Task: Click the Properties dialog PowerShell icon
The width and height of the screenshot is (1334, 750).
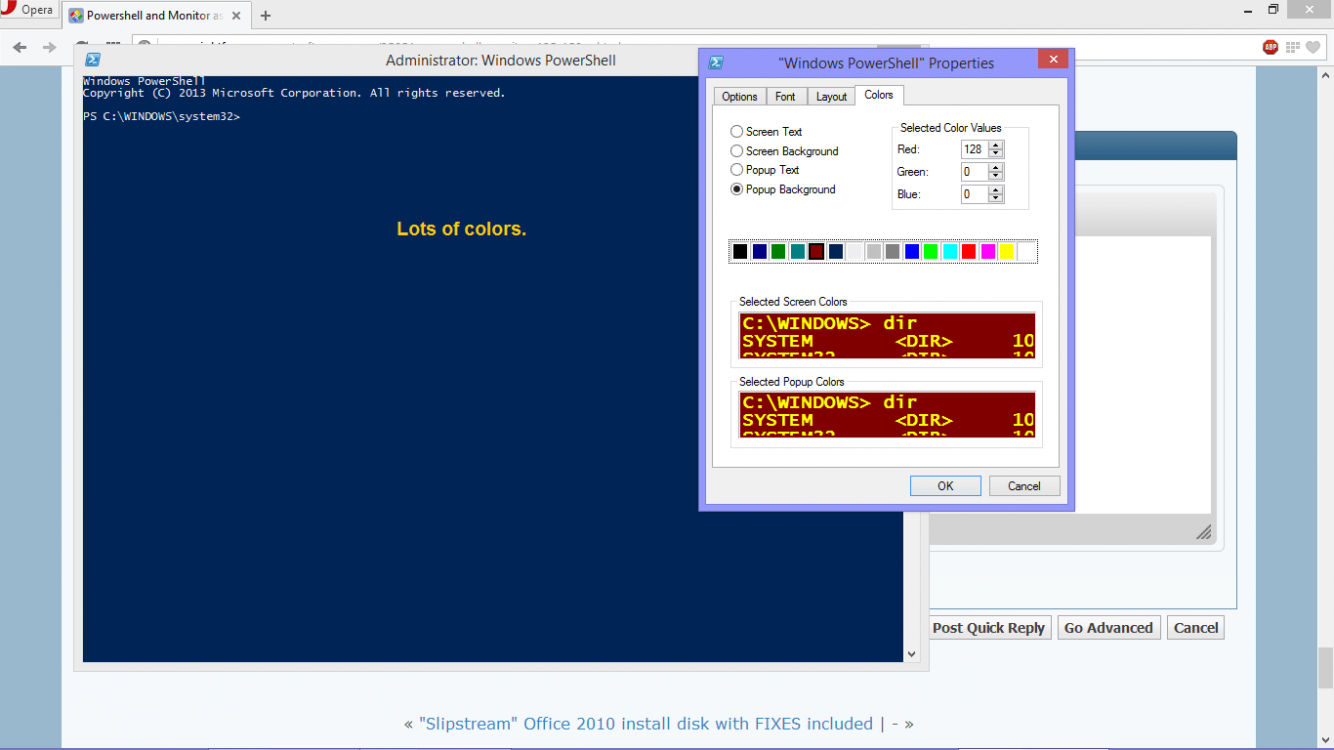Action: point(716,62)
